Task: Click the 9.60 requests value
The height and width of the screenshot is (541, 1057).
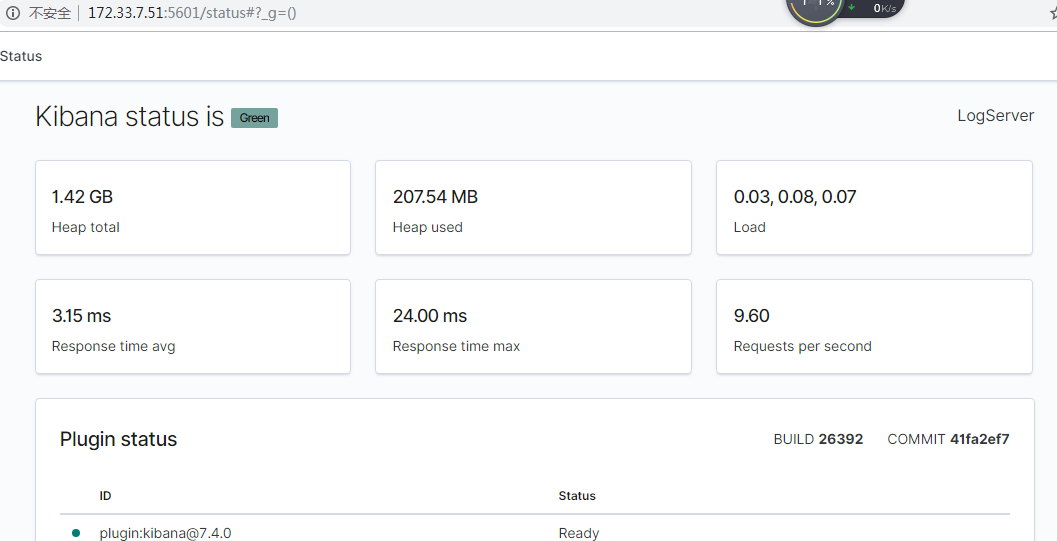Action: (752, 316)
